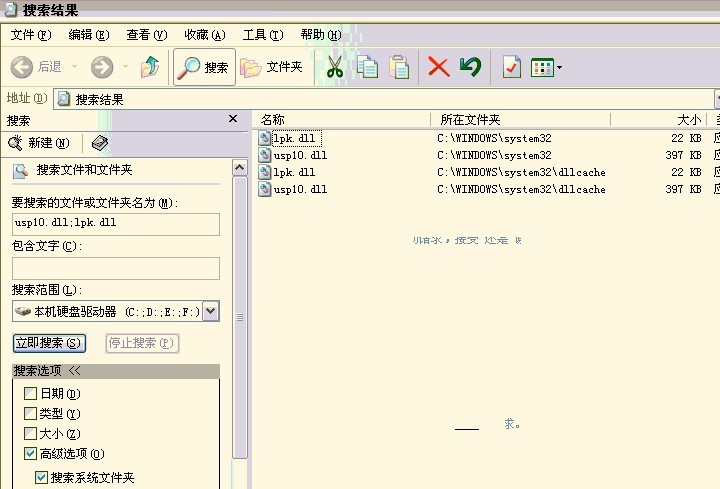Open the Back button history dropdown arrow
Viewport: 720px width, 489px height.
click(x=74, y=67)
